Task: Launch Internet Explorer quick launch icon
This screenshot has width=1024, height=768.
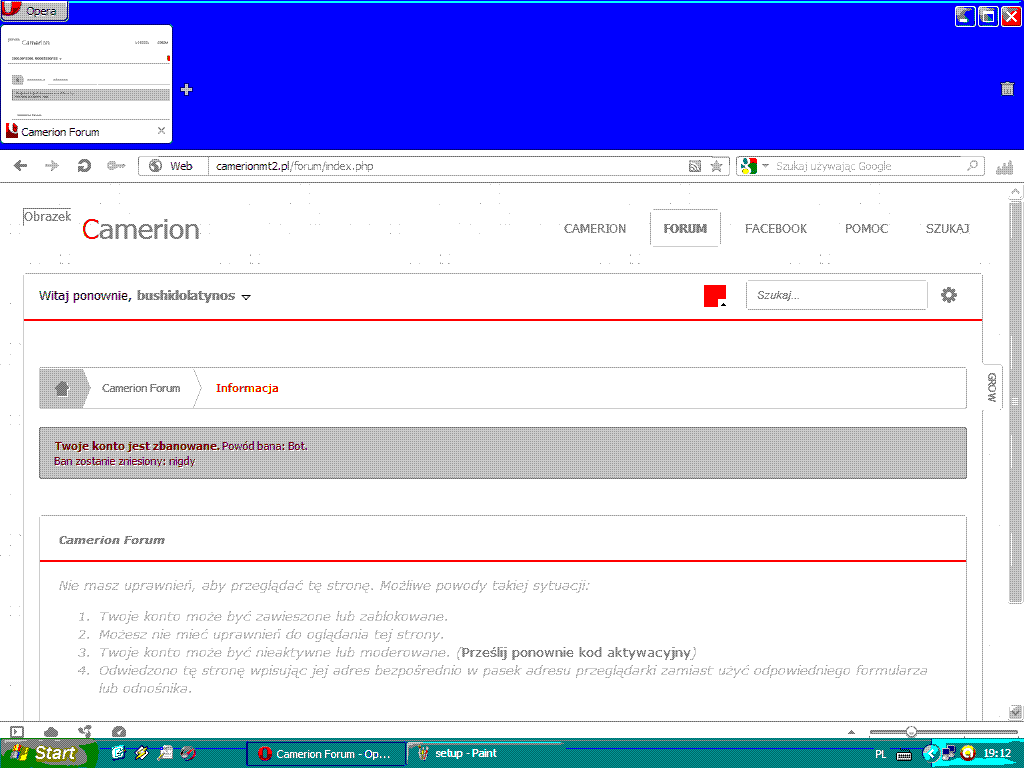Action: pyautogui.click(x=118, y=753)
